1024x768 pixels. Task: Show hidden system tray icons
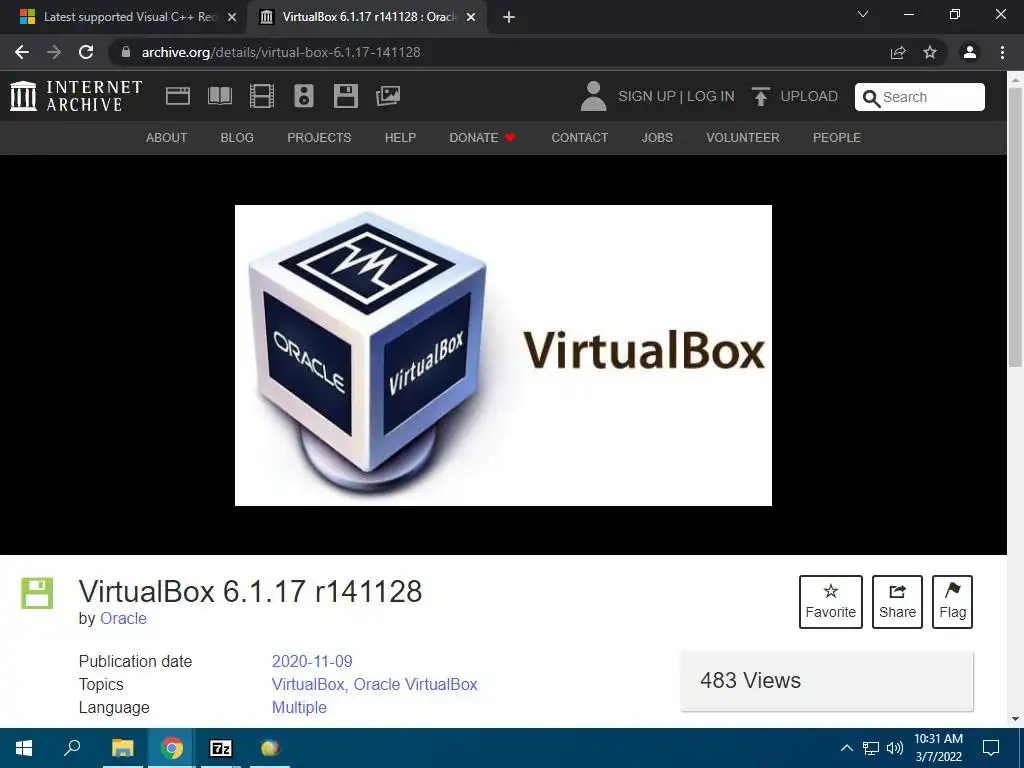coord(846,748)
